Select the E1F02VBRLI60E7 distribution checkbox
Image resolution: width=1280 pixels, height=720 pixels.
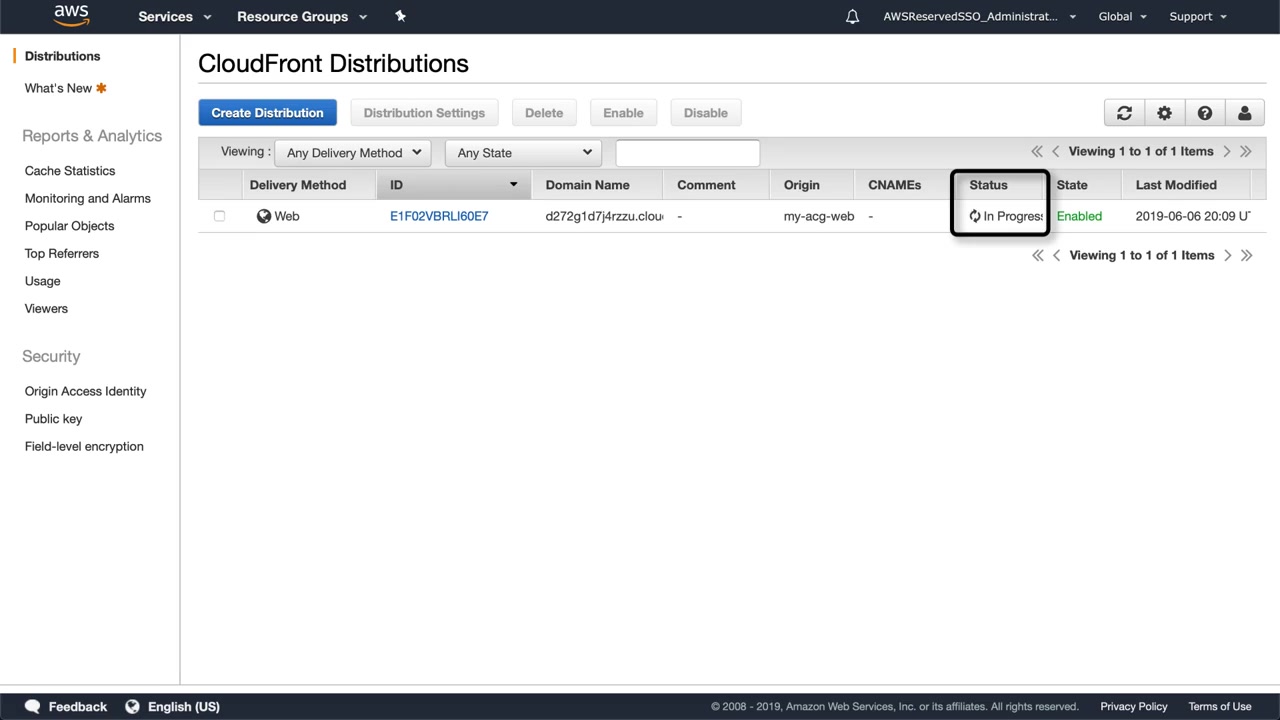tap(219, 216)
